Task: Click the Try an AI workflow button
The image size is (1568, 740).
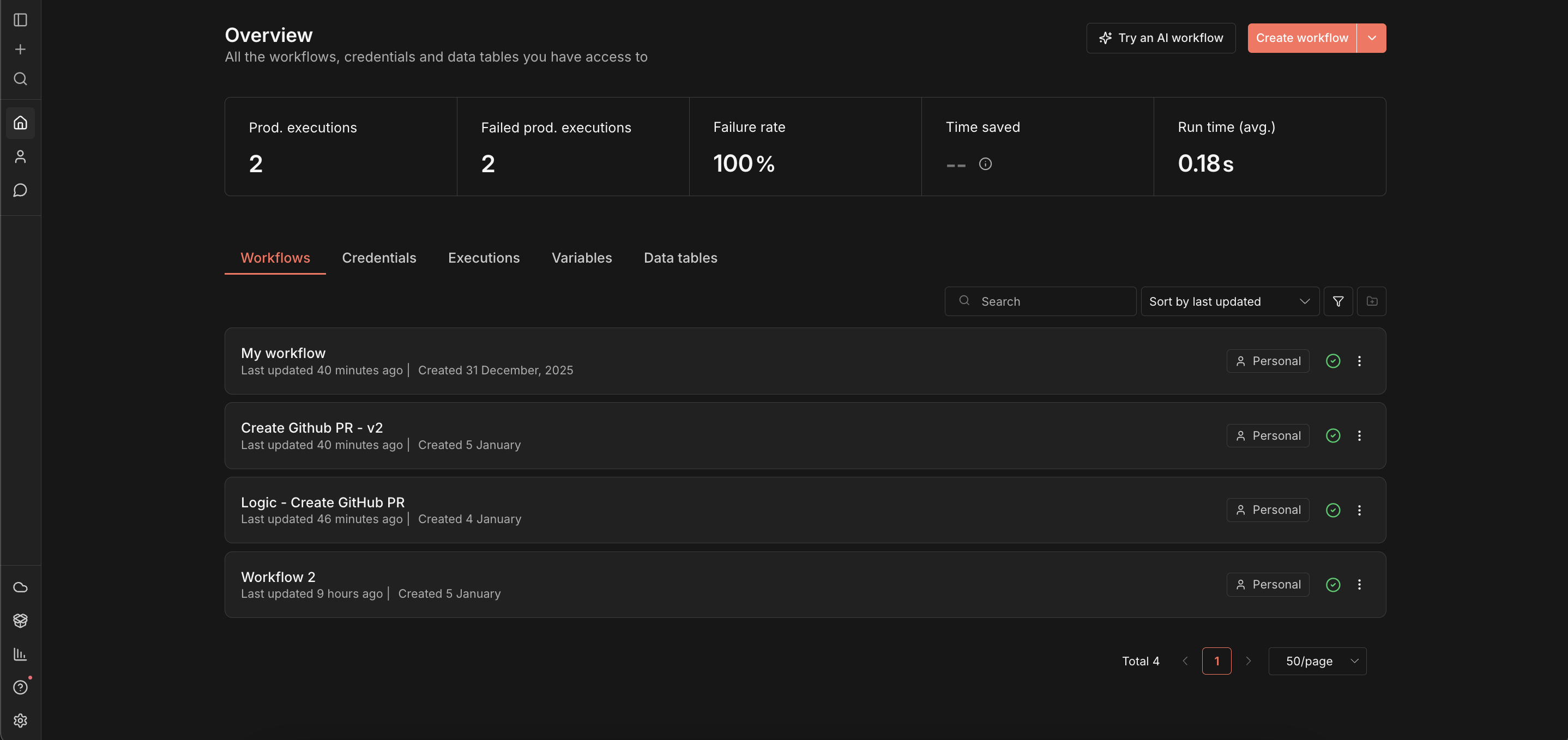Action: (x=1160, y=38)
